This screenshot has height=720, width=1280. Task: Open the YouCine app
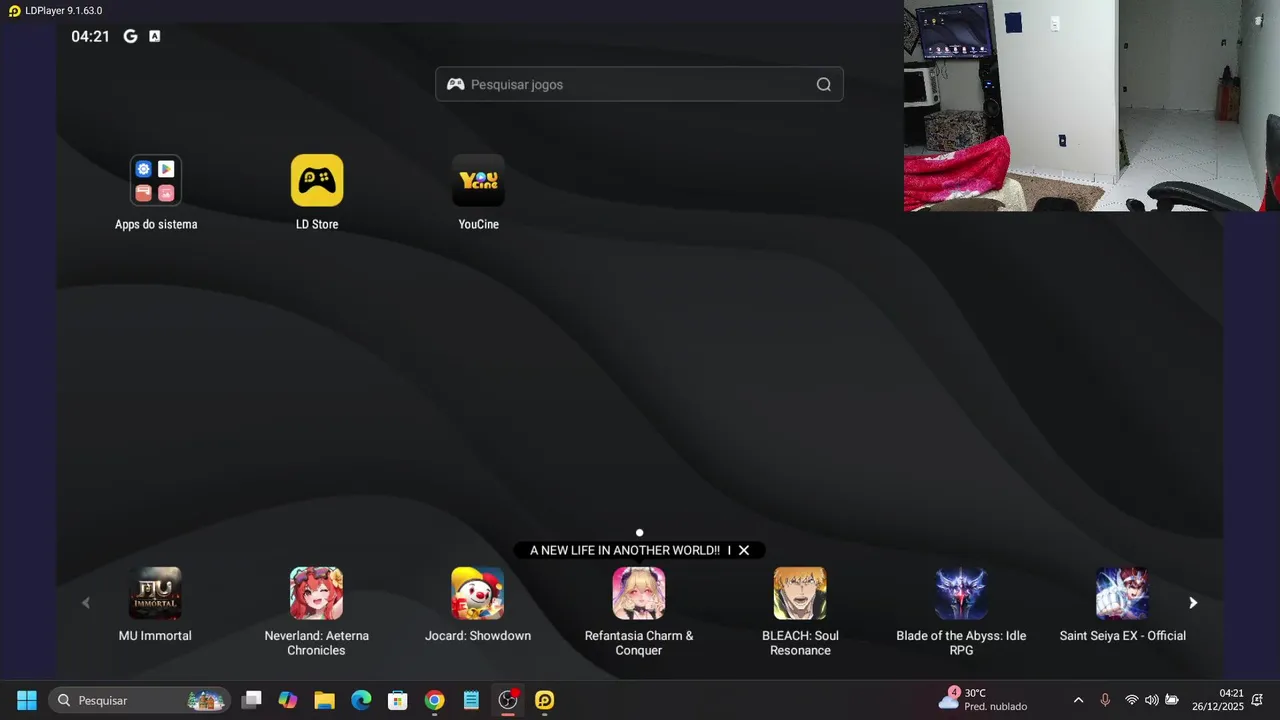point(478,180)
